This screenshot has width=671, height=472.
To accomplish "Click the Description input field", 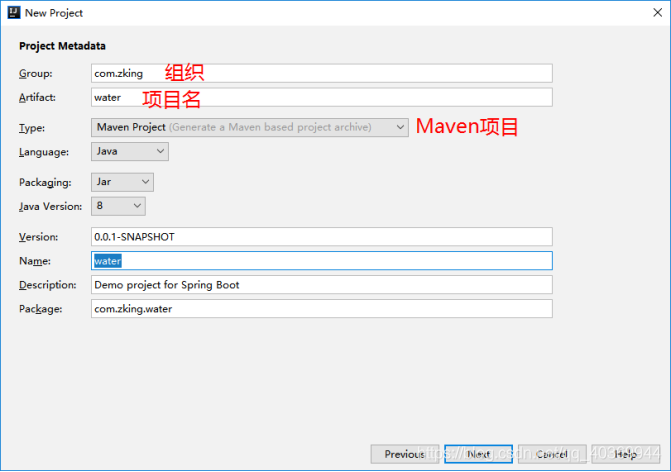I will (321, 285).
